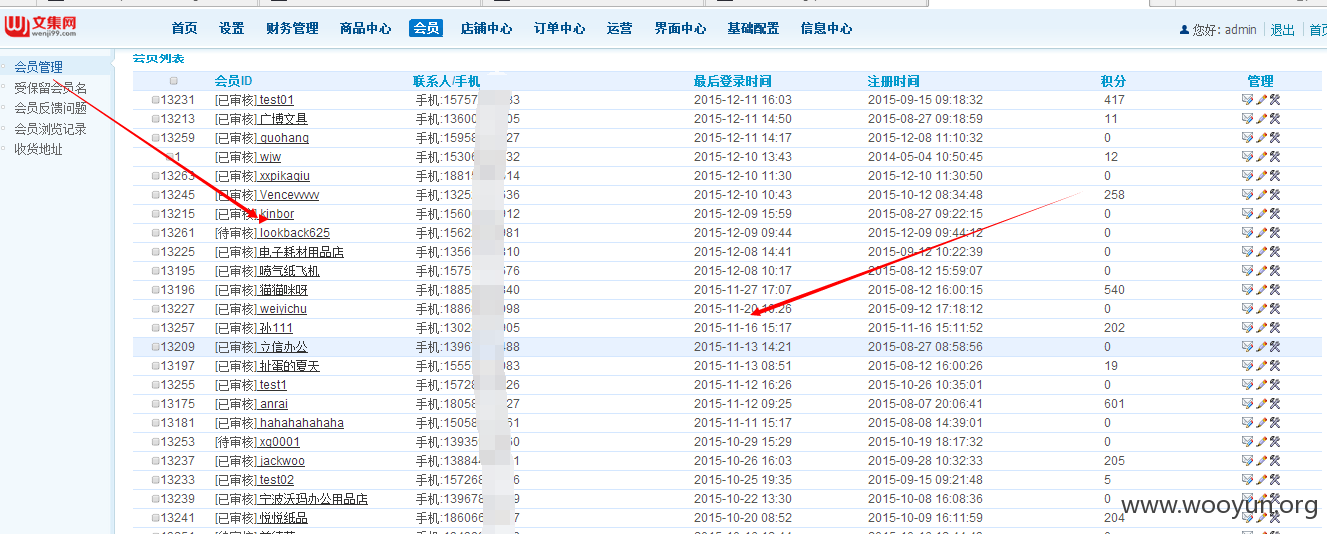Tick the checkbox for member 13263
1327x534 pixels.
coord(156,176)
